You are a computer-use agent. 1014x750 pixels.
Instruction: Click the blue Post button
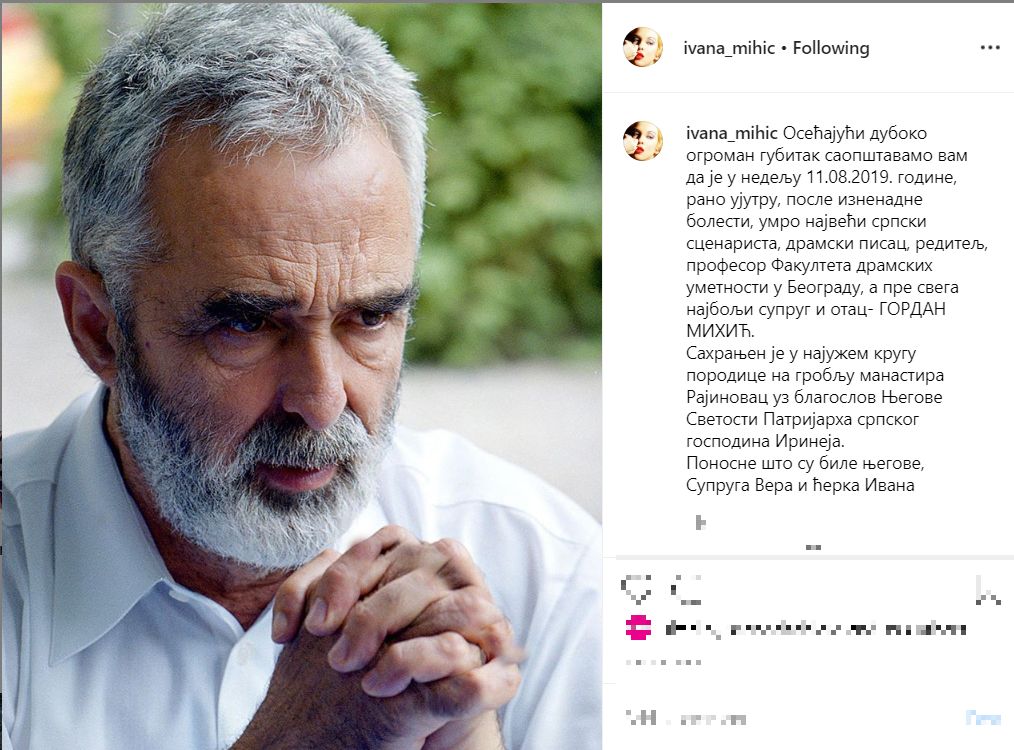(983, 717)
